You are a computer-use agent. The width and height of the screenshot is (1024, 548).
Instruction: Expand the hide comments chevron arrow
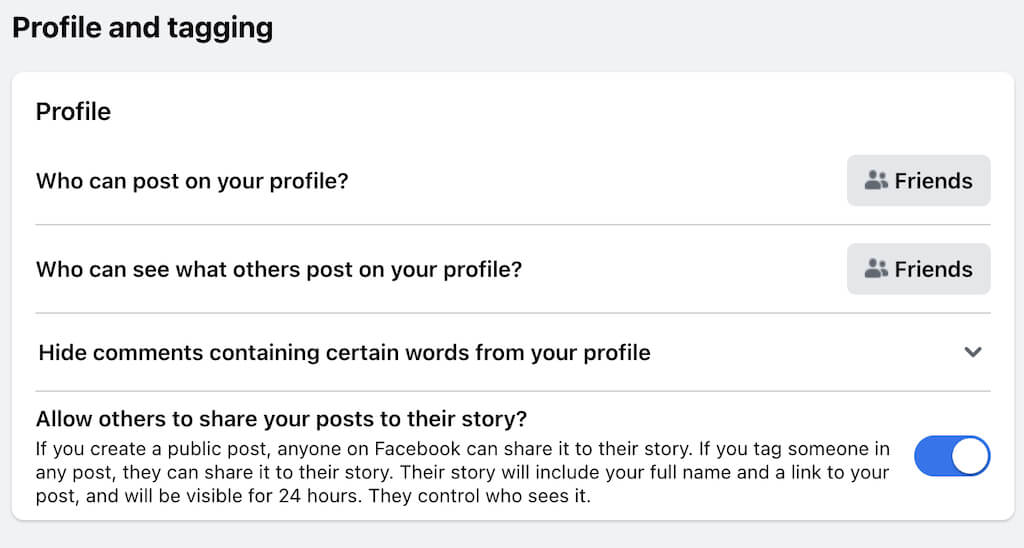click(973, 352)
